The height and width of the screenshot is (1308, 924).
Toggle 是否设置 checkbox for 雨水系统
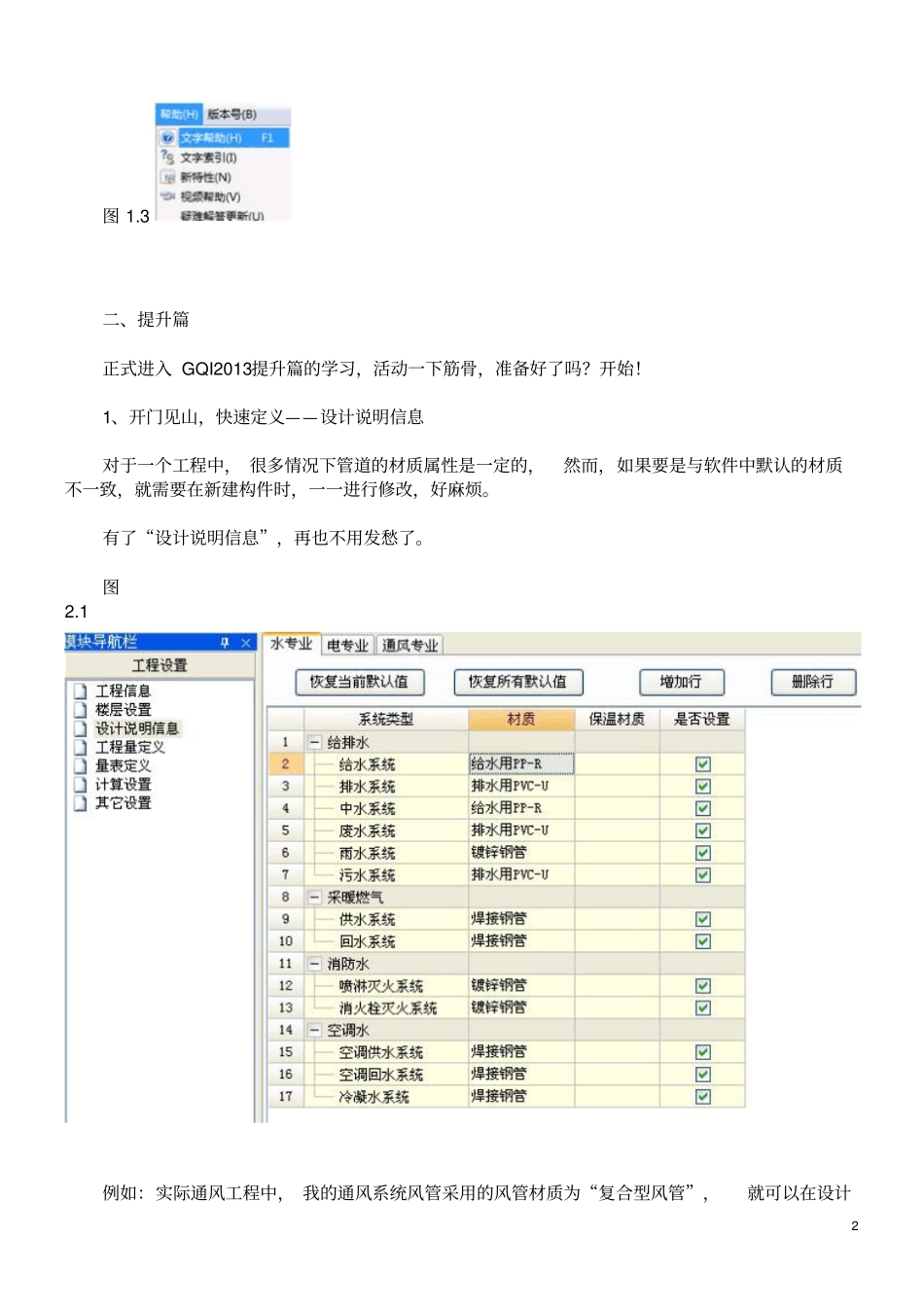pos(703,853)
